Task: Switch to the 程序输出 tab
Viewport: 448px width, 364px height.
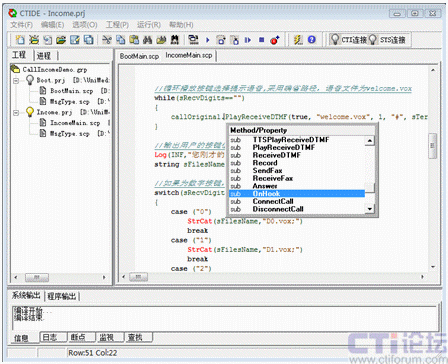Action: point(62,296)
